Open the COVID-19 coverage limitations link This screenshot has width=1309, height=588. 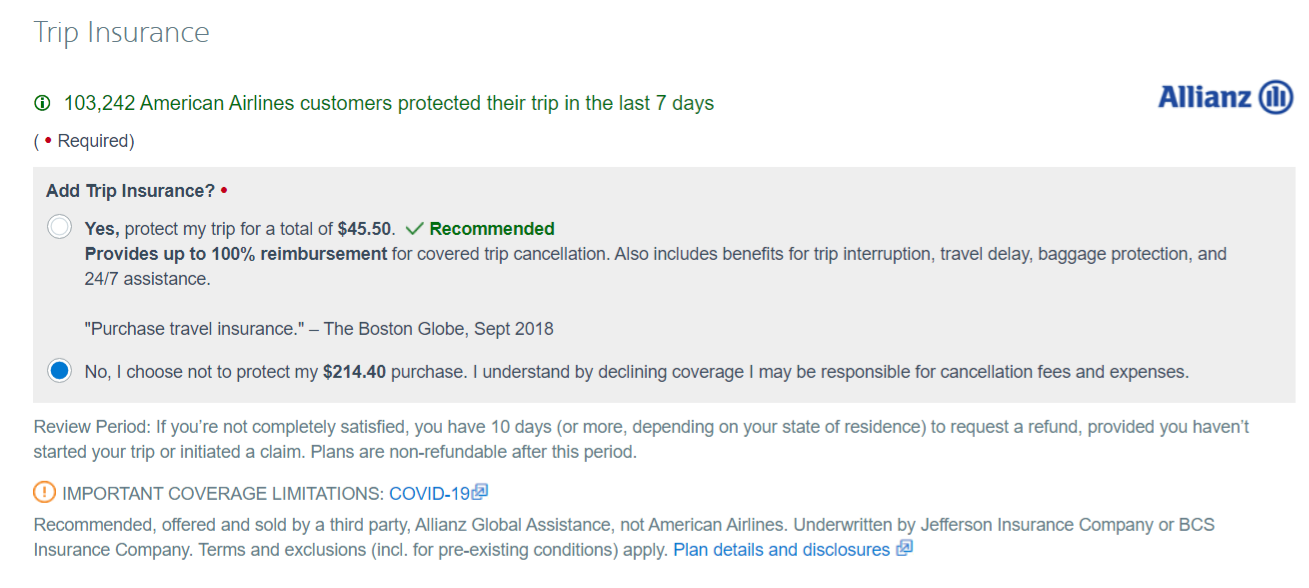429,493
